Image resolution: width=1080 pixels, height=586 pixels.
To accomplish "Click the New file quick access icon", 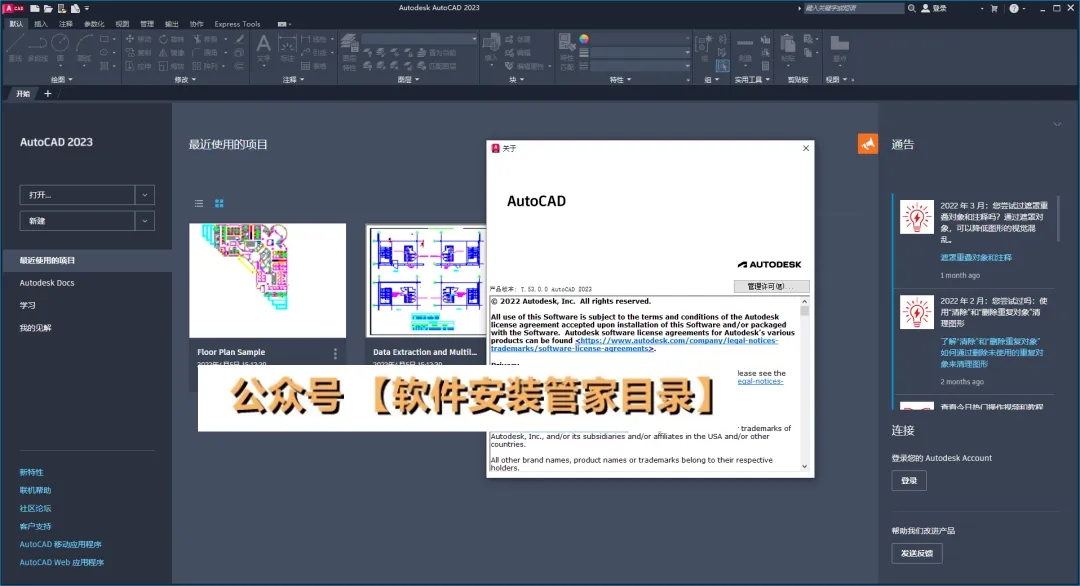I will tap(34, 8).
